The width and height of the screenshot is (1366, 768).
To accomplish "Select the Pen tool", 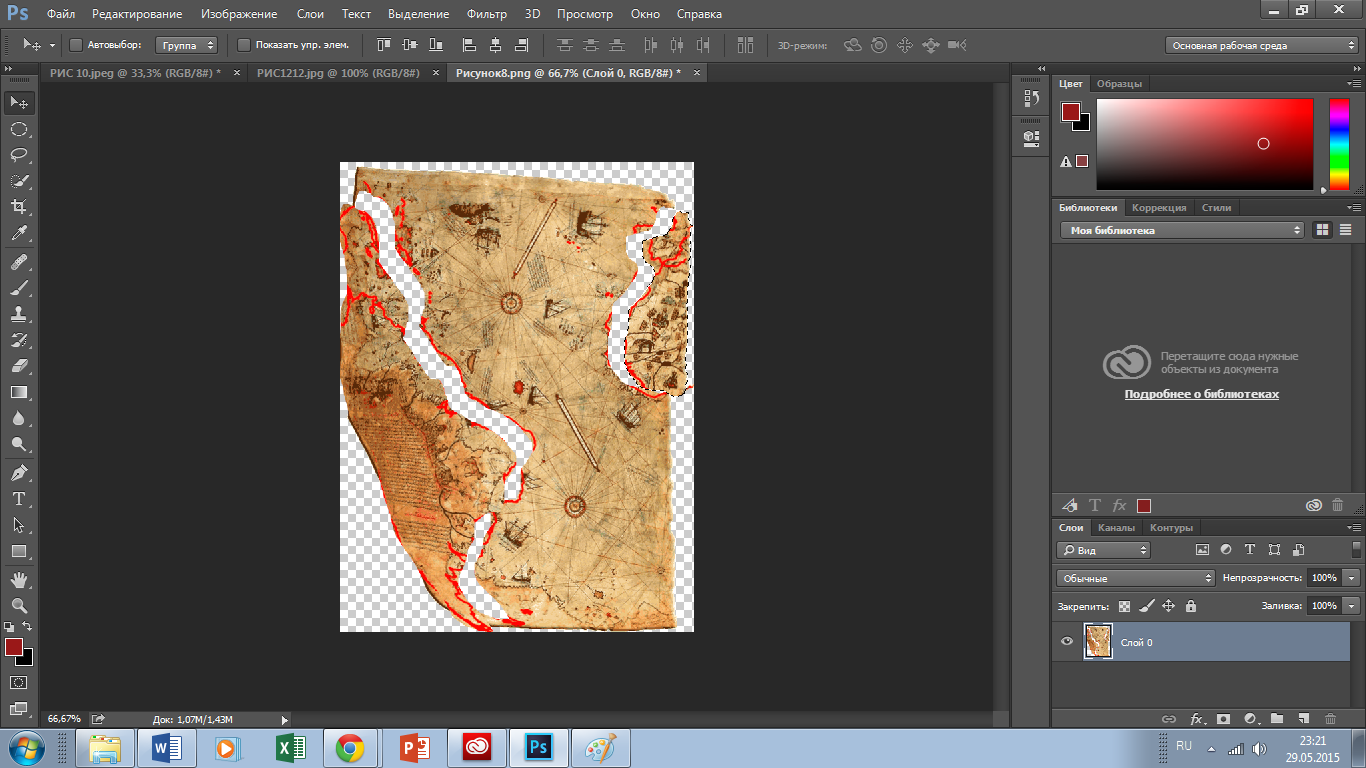I will click(19, 472).
